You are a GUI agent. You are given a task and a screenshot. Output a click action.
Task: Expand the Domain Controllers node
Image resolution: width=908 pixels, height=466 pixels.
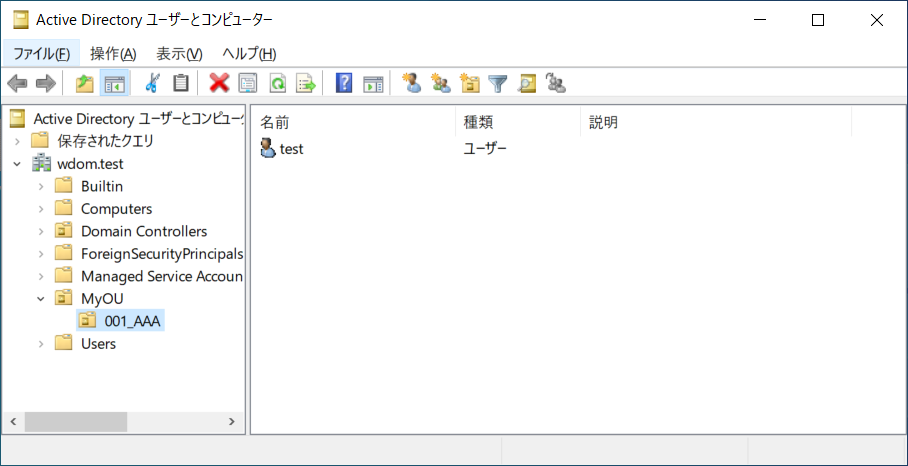tap(41, 232)
